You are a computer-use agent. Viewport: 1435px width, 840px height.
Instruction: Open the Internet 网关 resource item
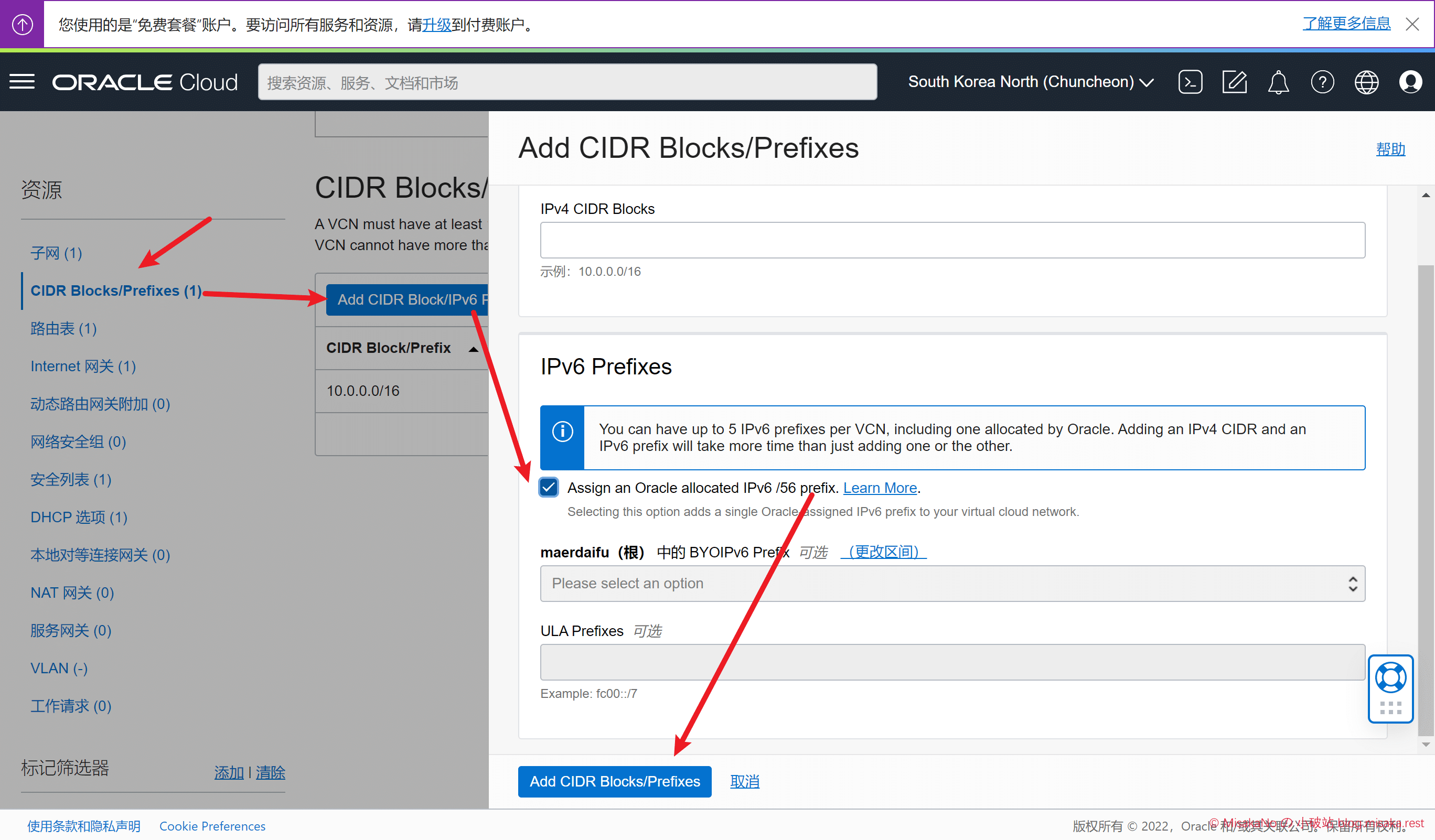83,366
